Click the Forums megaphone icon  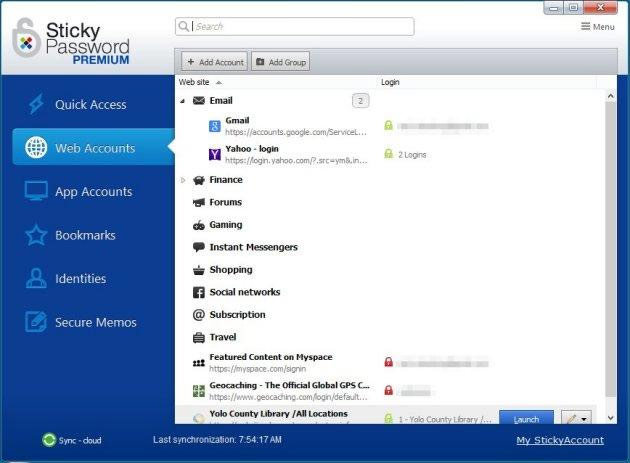(x=199, y=203)
